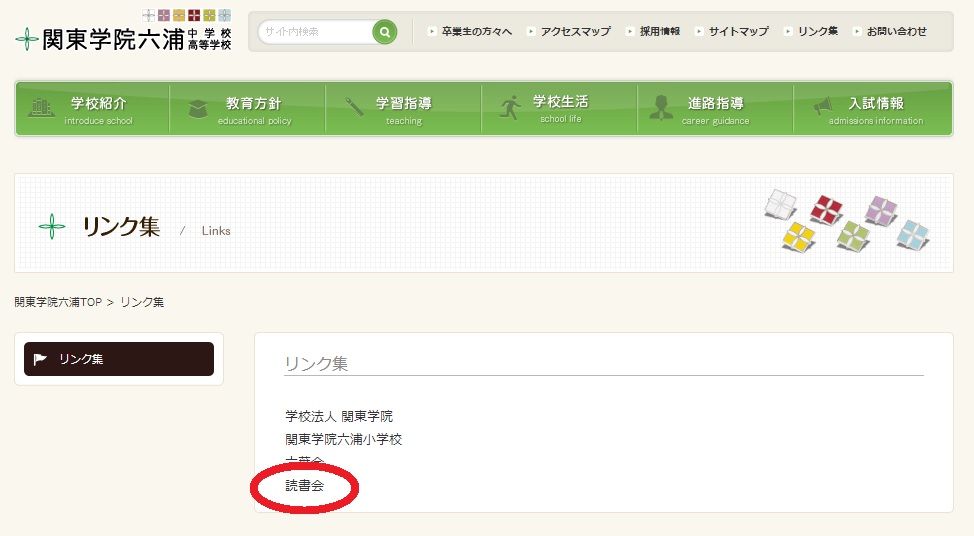
Task: Open the お問い合わせ link
Action: coord(896,31)
